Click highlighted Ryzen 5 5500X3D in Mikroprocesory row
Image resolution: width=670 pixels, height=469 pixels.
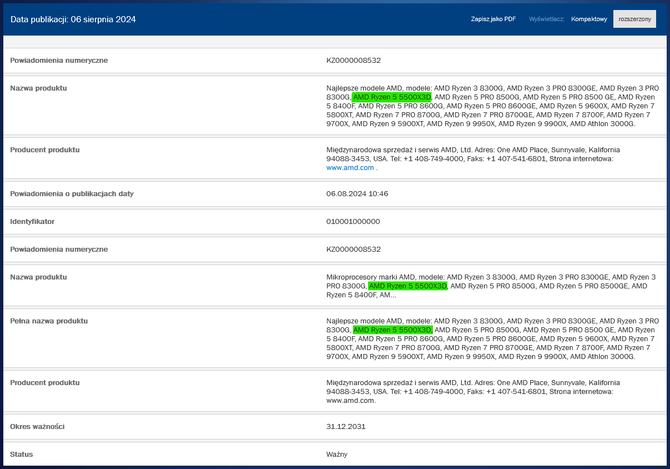(408, 286)
